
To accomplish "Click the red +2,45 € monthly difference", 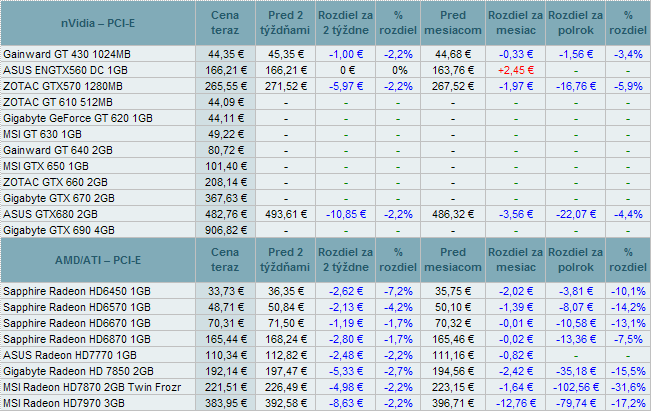I will pyautogui.click(x=515, y=70).
